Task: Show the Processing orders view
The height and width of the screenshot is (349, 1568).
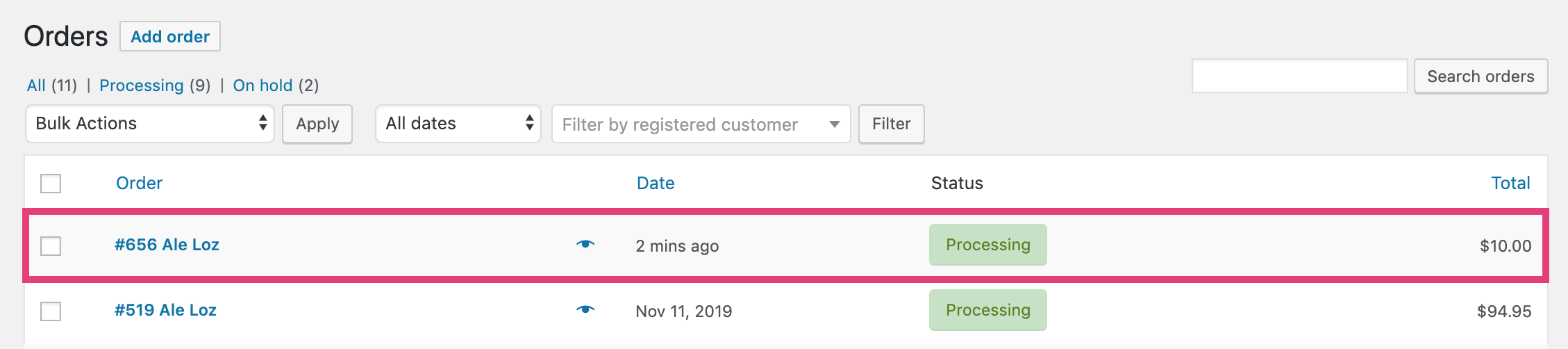Action: pyautogui.click(x=141, y=86)
